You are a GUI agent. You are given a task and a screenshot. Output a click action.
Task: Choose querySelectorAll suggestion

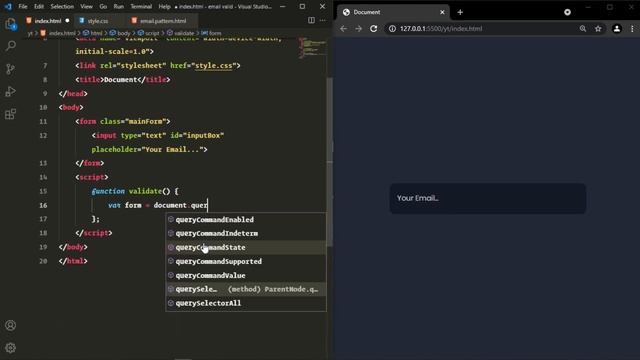(x=246, y=303)
